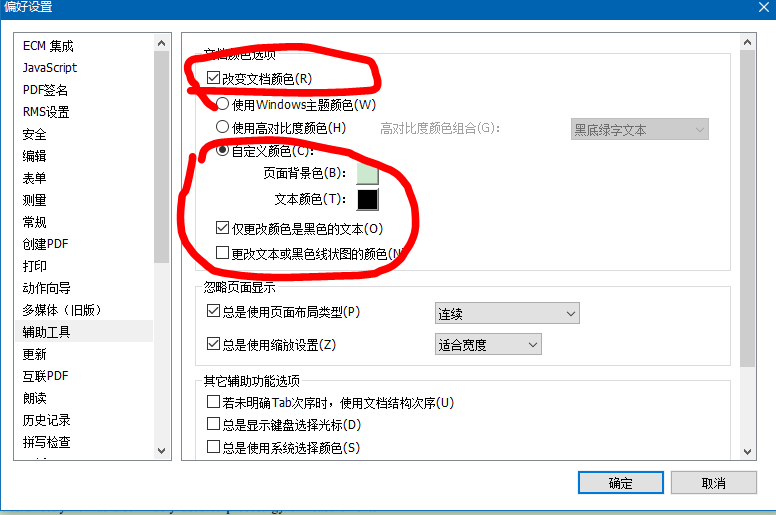This screenshot has height=515, width=776.
Task: Toggle 总是使用缩放设置(Z) checkbox
Action: 213,344
